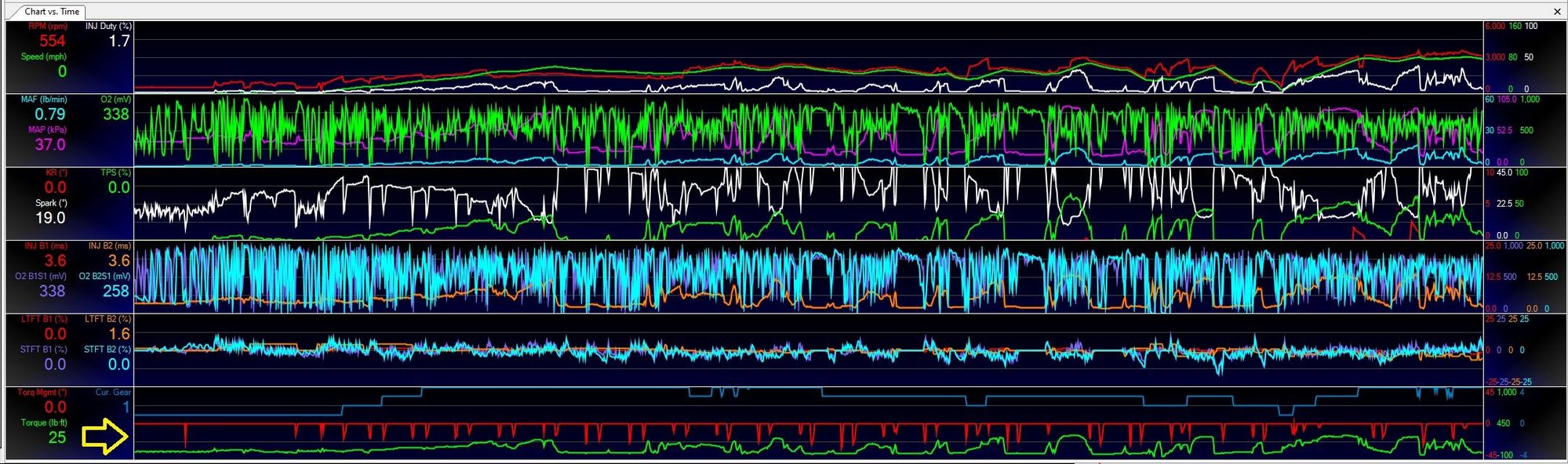
Task: Select the Cur. Gear channel label
Action: tap(113, 393)
